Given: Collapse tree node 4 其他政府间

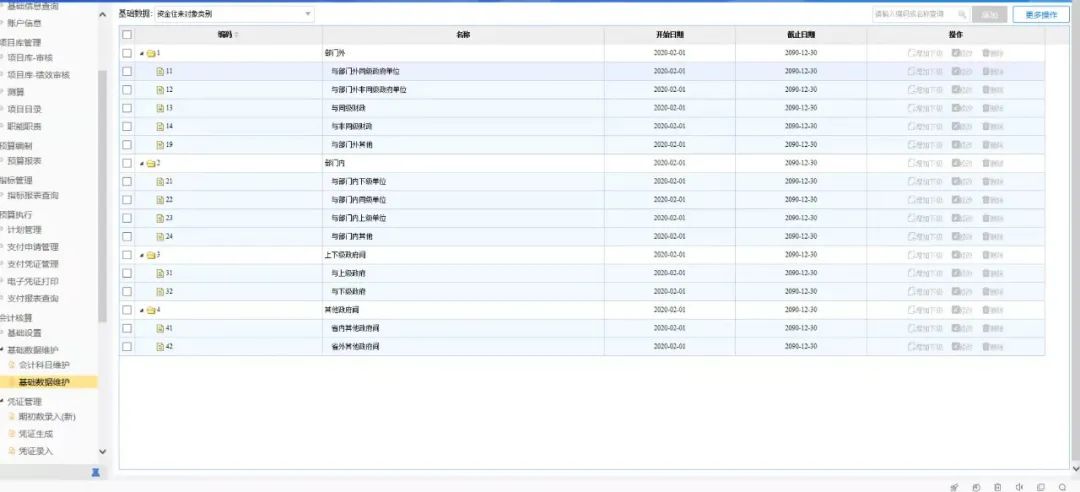Looking at the screenshot, I should 141,310.
